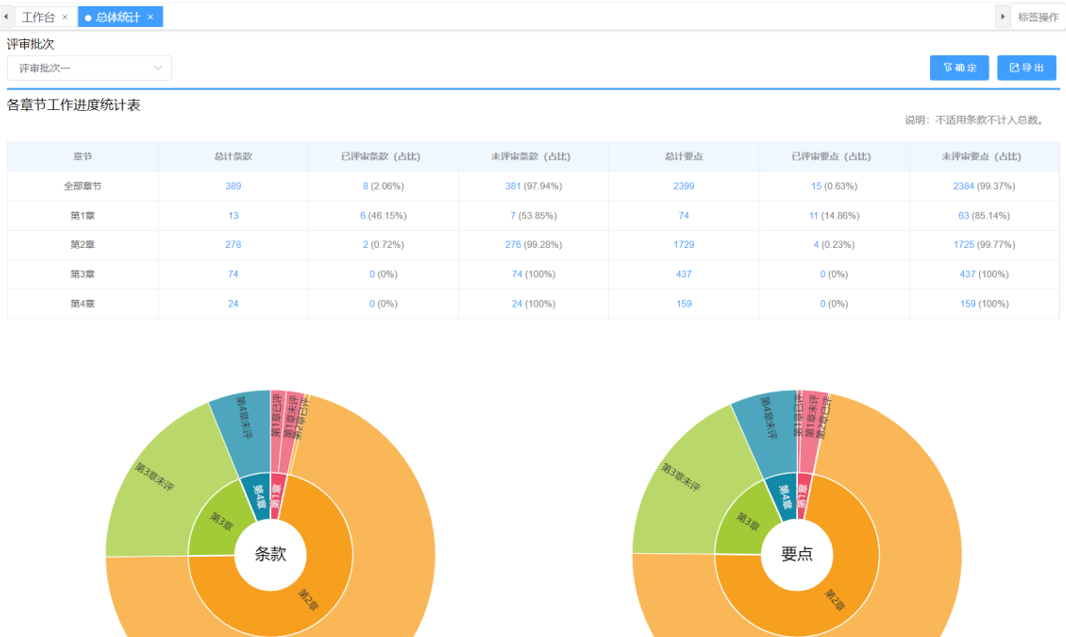Open 第2章 unreviewed points link 1725

(963, 245)
